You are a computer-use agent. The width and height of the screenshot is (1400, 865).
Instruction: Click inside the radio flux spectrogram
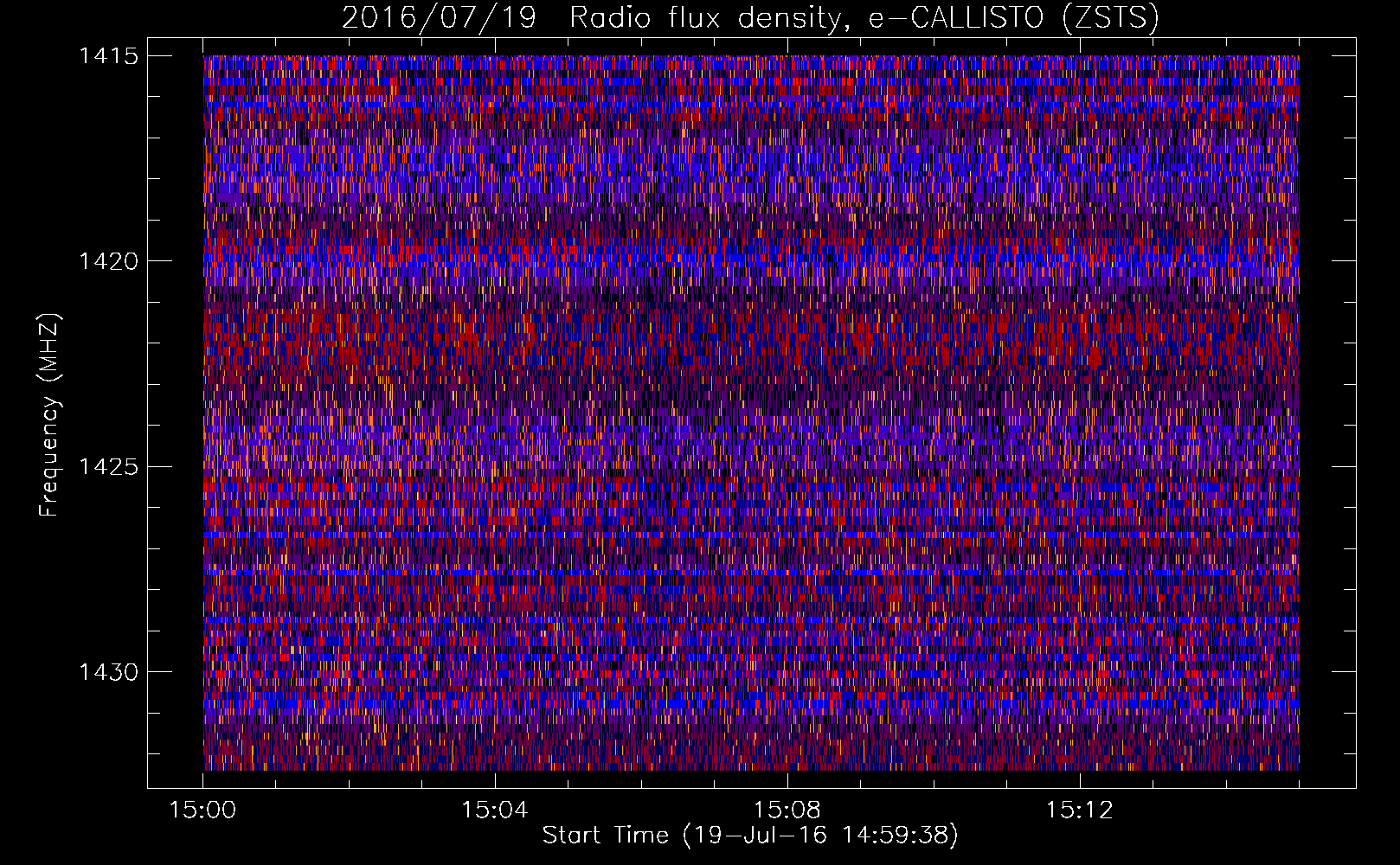pos(751,413)
